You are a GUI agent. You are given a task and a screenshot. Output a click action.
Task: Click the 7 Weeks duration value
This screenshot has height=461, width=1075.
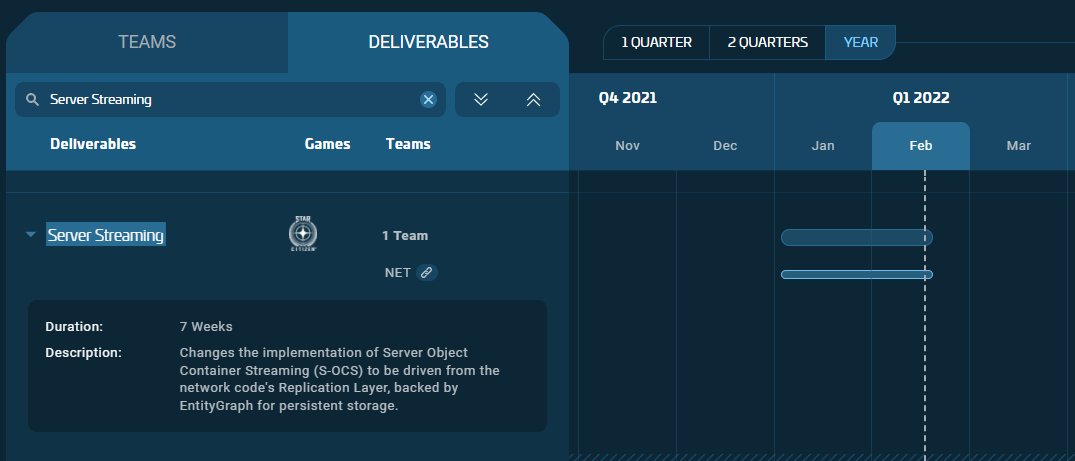[x=206, y=327]
